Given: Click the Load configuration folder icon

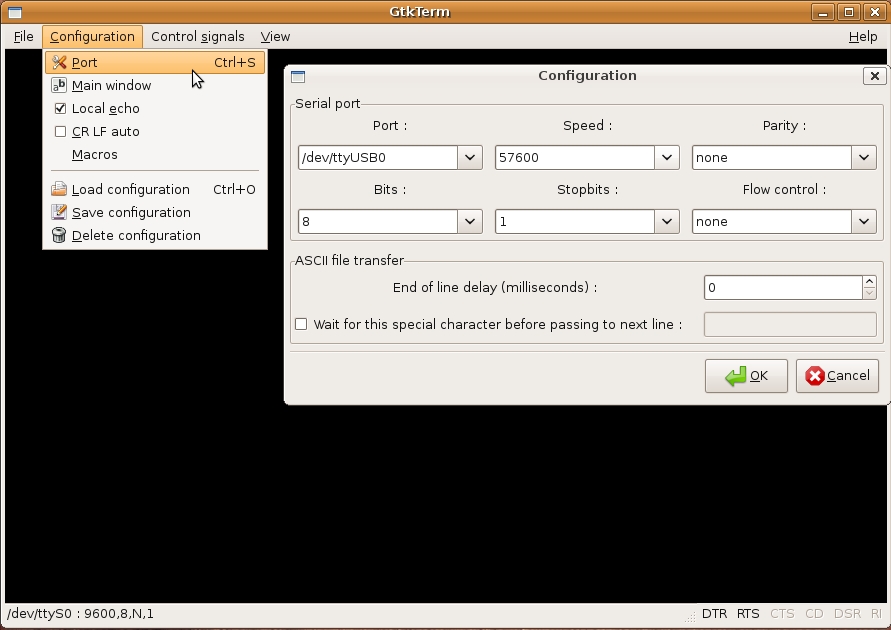Looking at the screenshot, I should [59, 190].
